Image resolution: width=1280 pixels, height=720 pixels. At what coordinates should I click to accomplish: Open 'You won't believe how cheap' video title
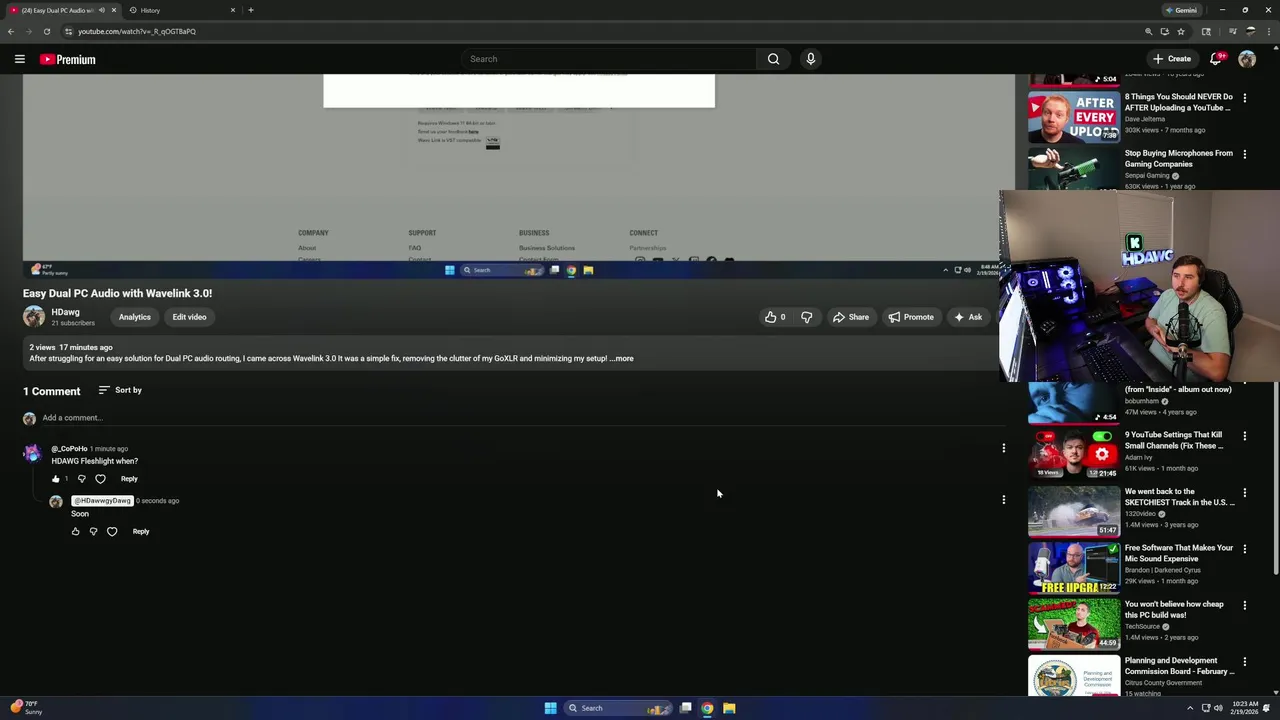pyautogui.click(x=1174, y=610)
